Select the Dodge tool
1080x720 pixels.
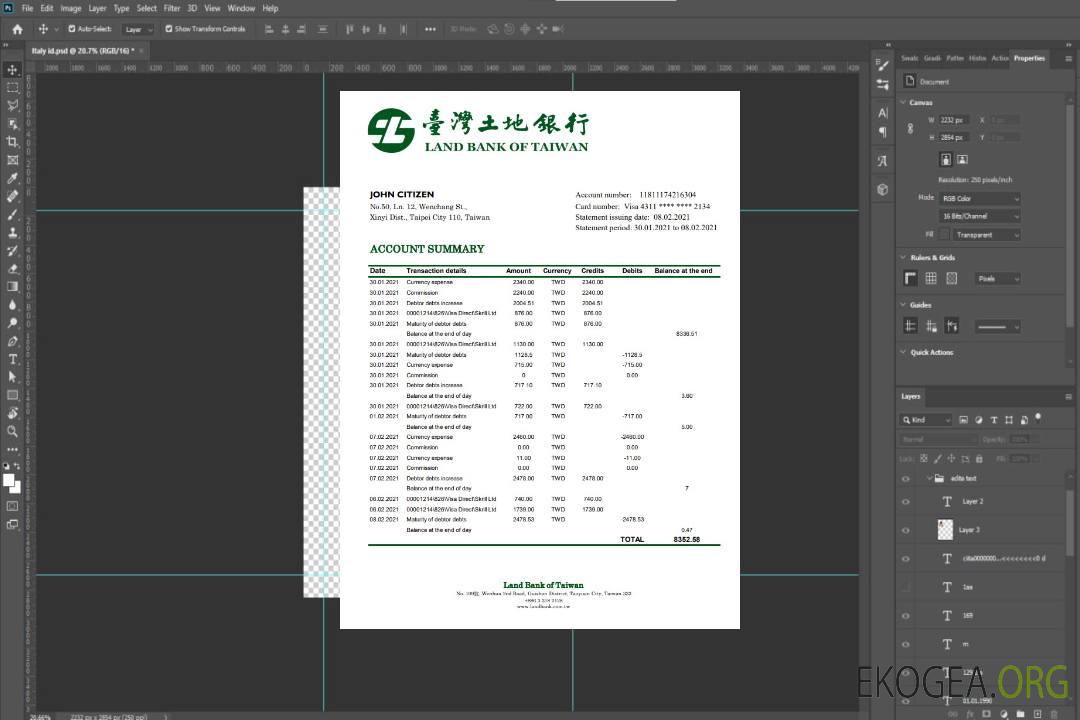(x=12, y=322)
